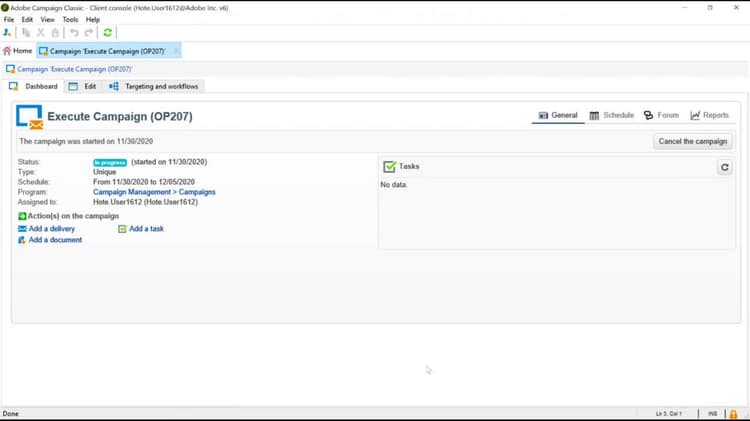Switch to the Edit tab
The width and height of the screenshot is (750, 421).
pyautogui.click(x=83, y=87)
